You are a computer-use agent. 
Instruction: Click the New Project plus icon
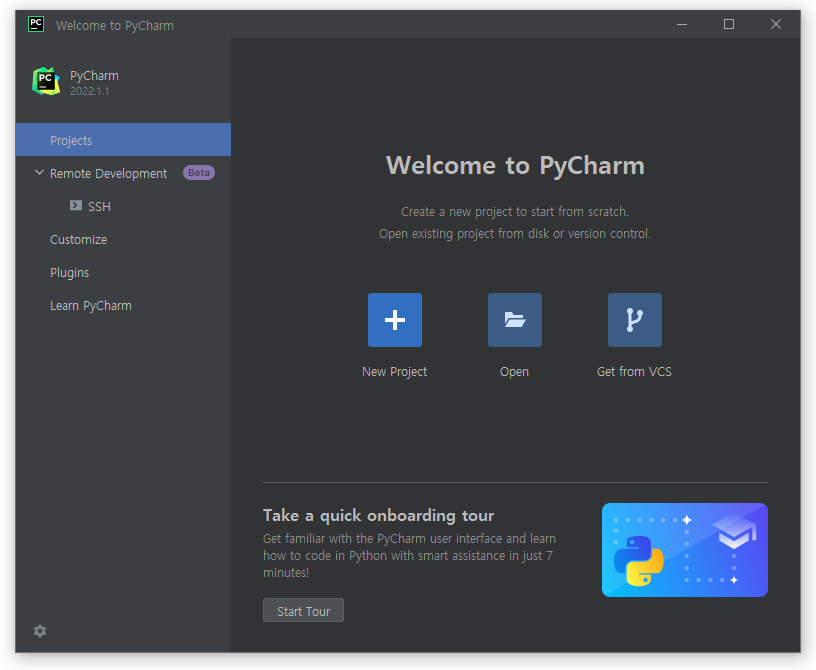[394, 320]
